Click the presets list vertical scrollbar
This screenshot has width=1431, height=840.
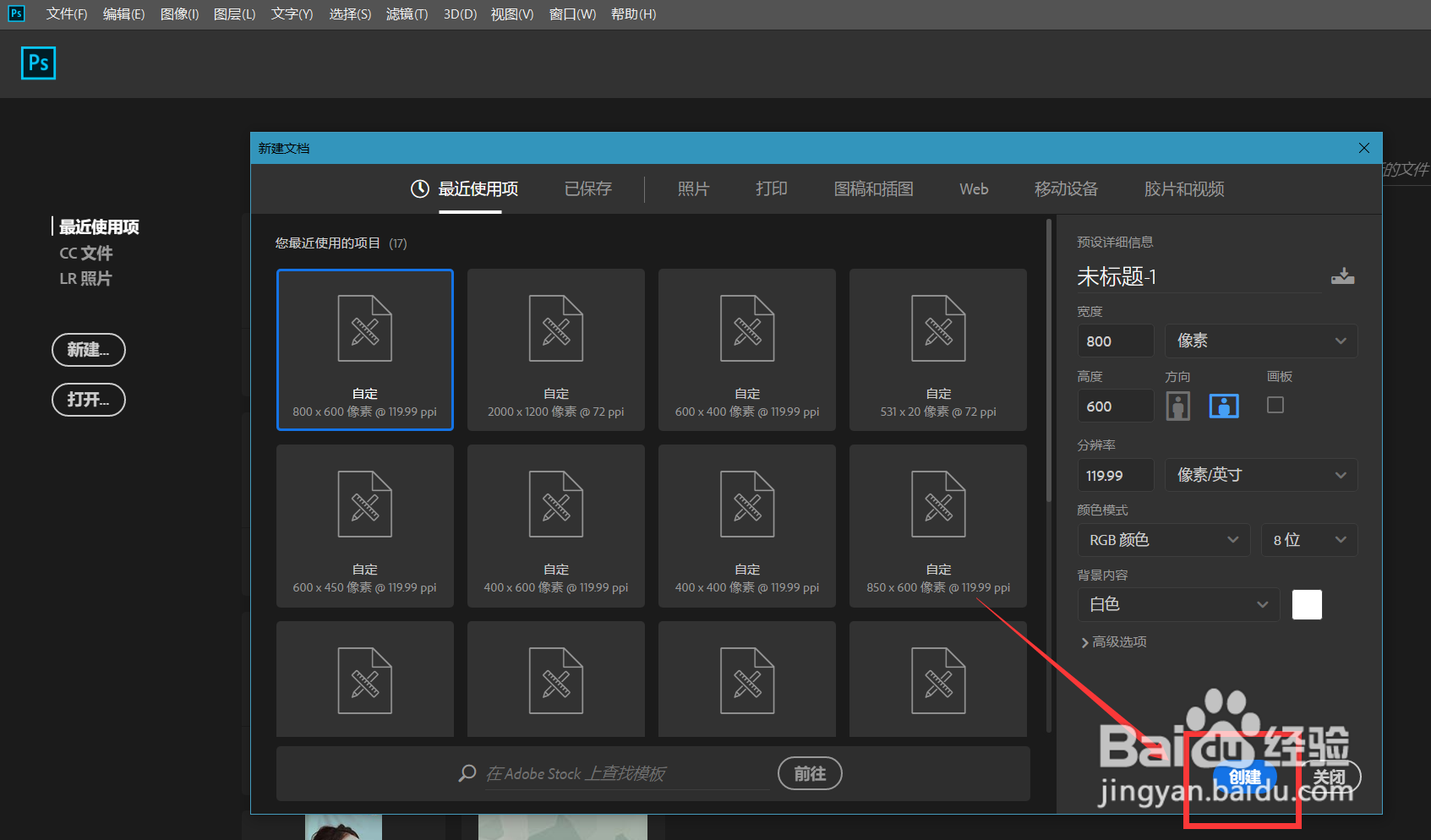(x=1049, y=360)
